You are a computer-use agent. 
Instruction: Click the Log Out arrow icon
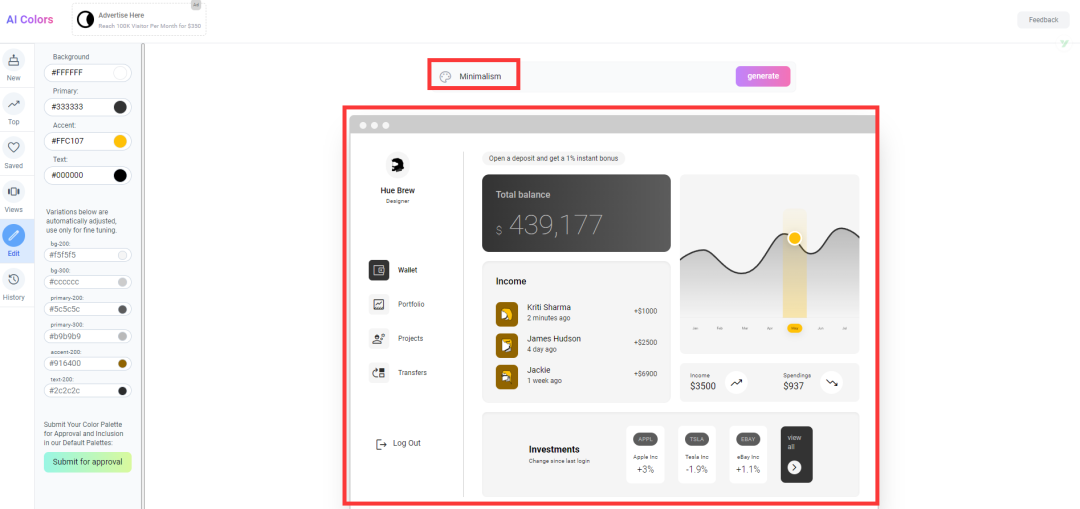(381, 444)
